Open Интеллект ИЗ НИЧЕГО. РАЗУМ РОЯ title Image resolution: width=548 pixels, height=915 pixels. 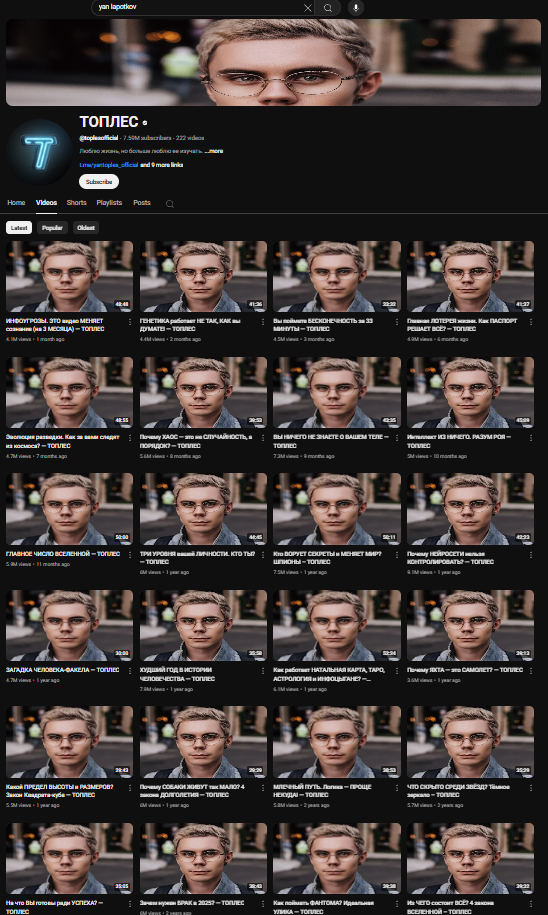[x=459, y=441]
